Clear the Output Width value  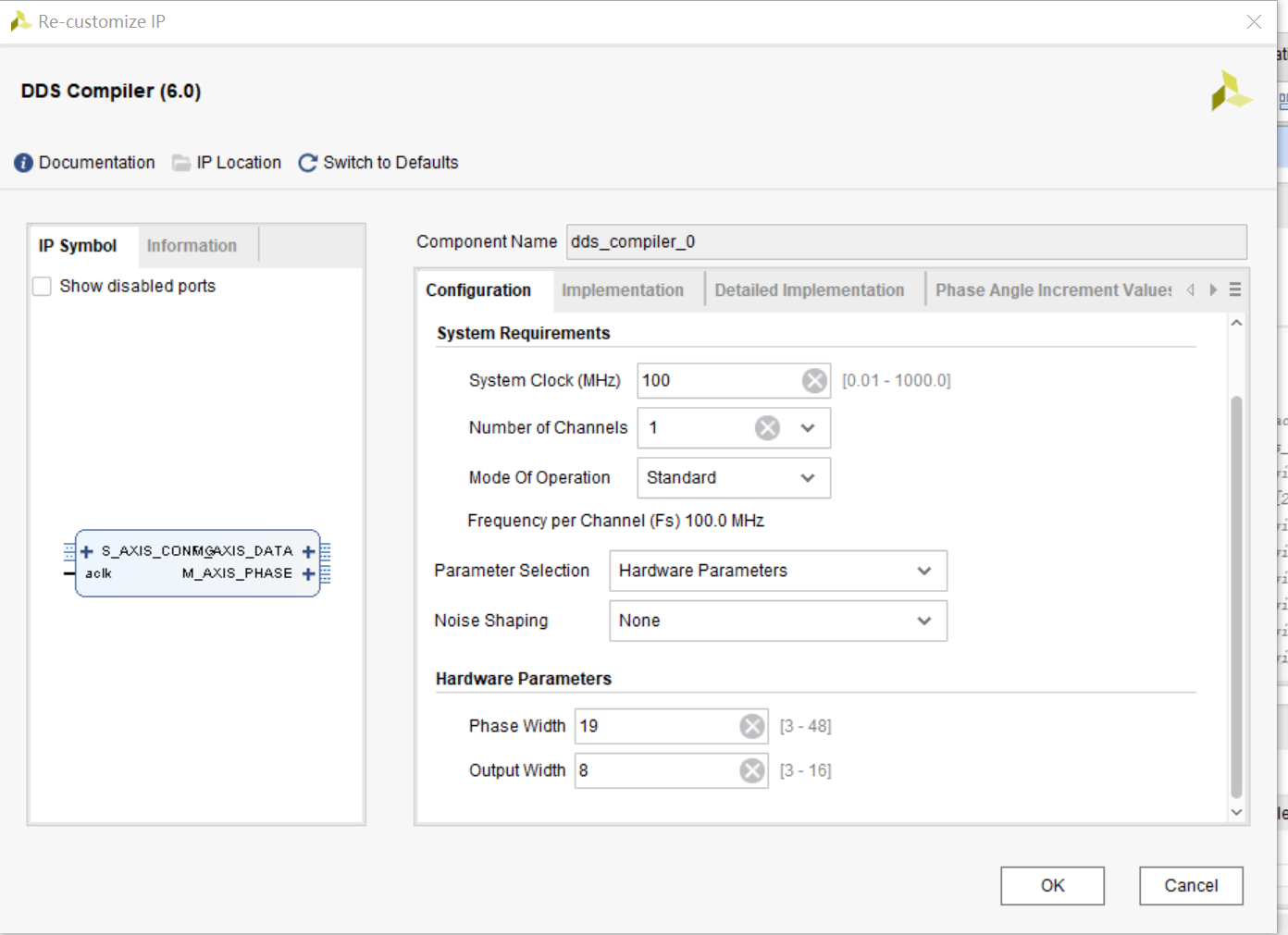coord(752,770)
